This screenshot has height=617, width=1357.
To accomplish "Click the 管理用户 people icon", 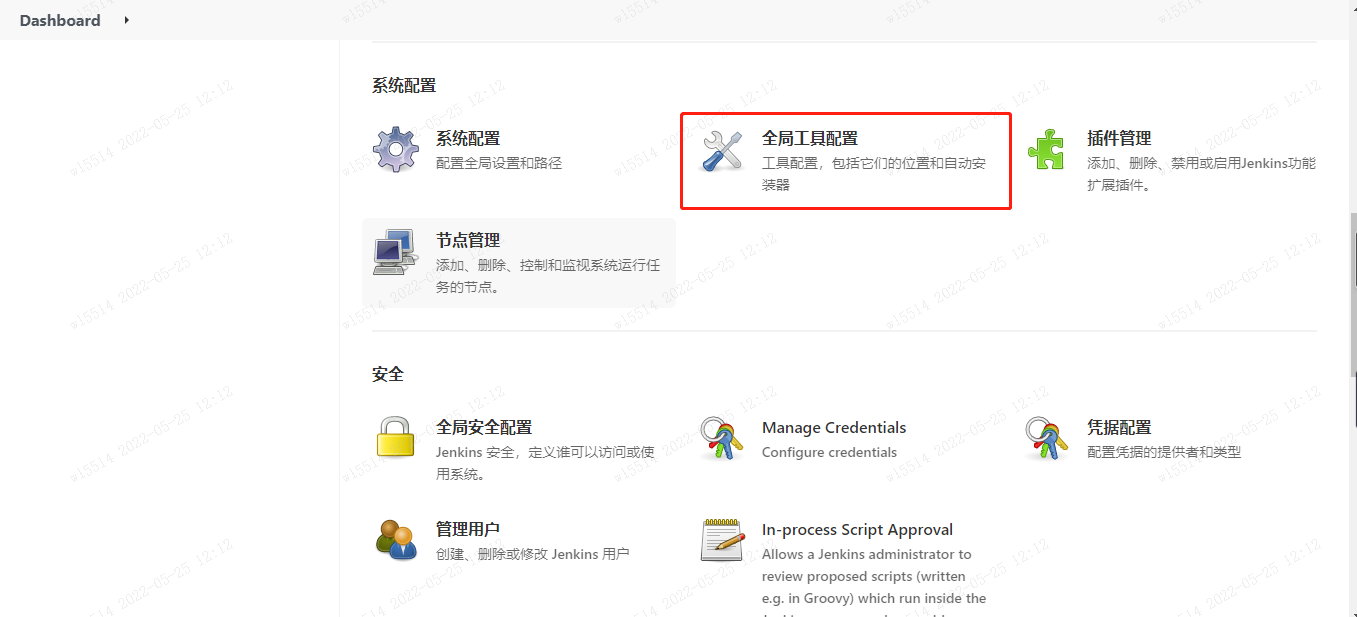I will click(396, 540).
